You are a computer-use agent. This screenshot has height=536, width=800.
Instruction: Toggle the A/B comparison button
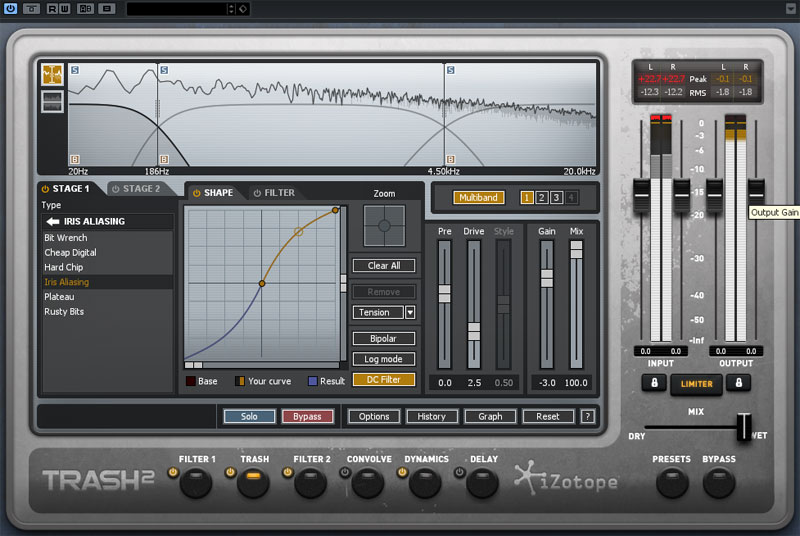pos(85,9)
